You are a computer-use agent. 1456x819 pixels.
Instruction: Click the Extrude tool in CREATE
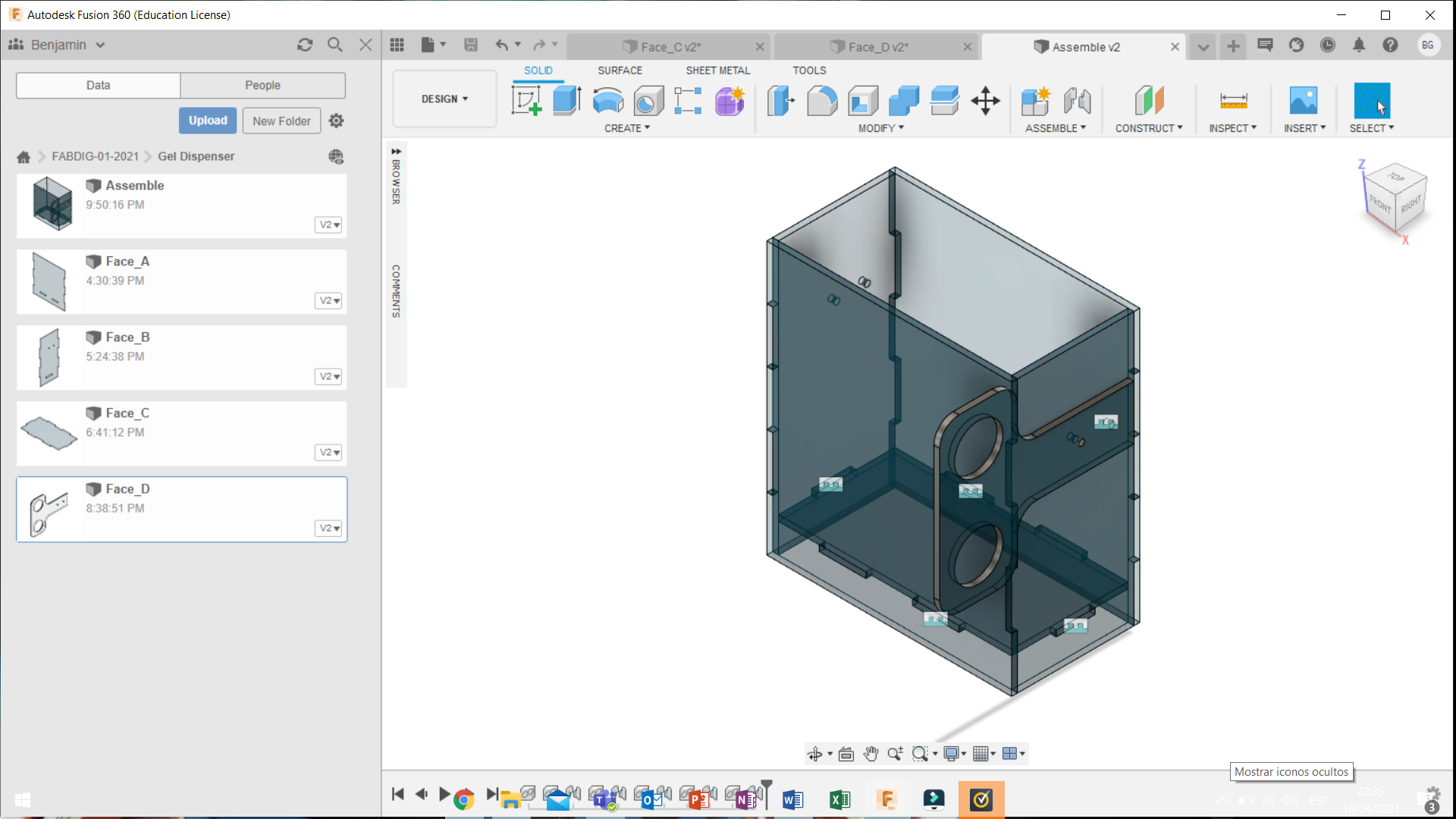coord(567,100)
